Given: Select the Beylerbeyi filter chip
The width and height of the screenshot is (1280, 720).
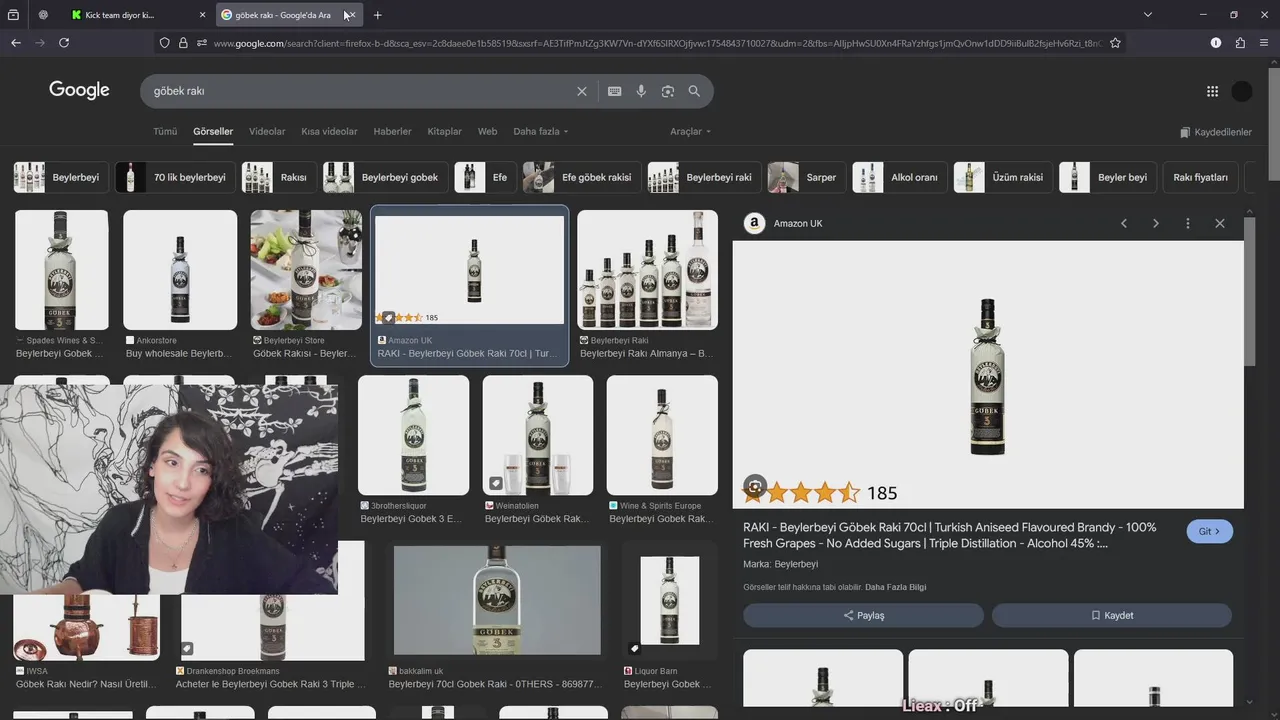Looking at the screenshot, I should pyautogui.click(x=61, y=177).
